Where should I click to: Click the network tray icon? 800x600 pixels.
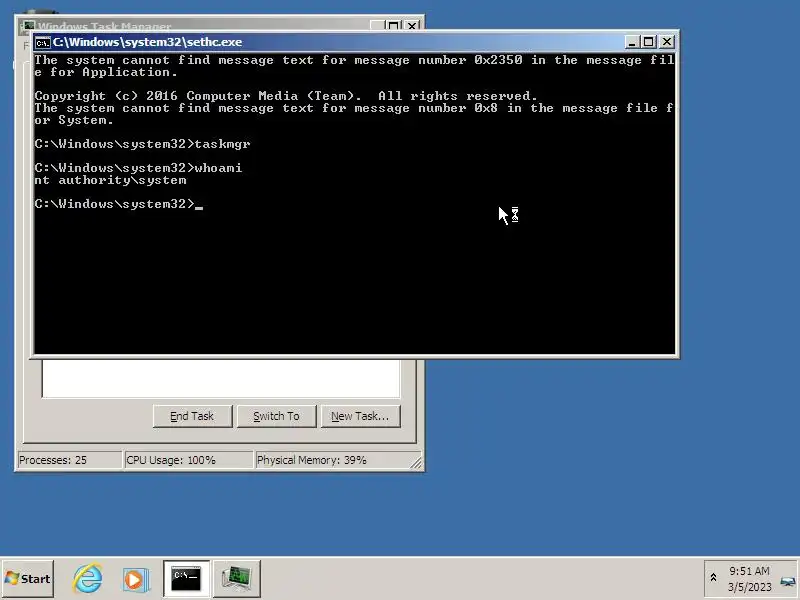tap(788, 581)
